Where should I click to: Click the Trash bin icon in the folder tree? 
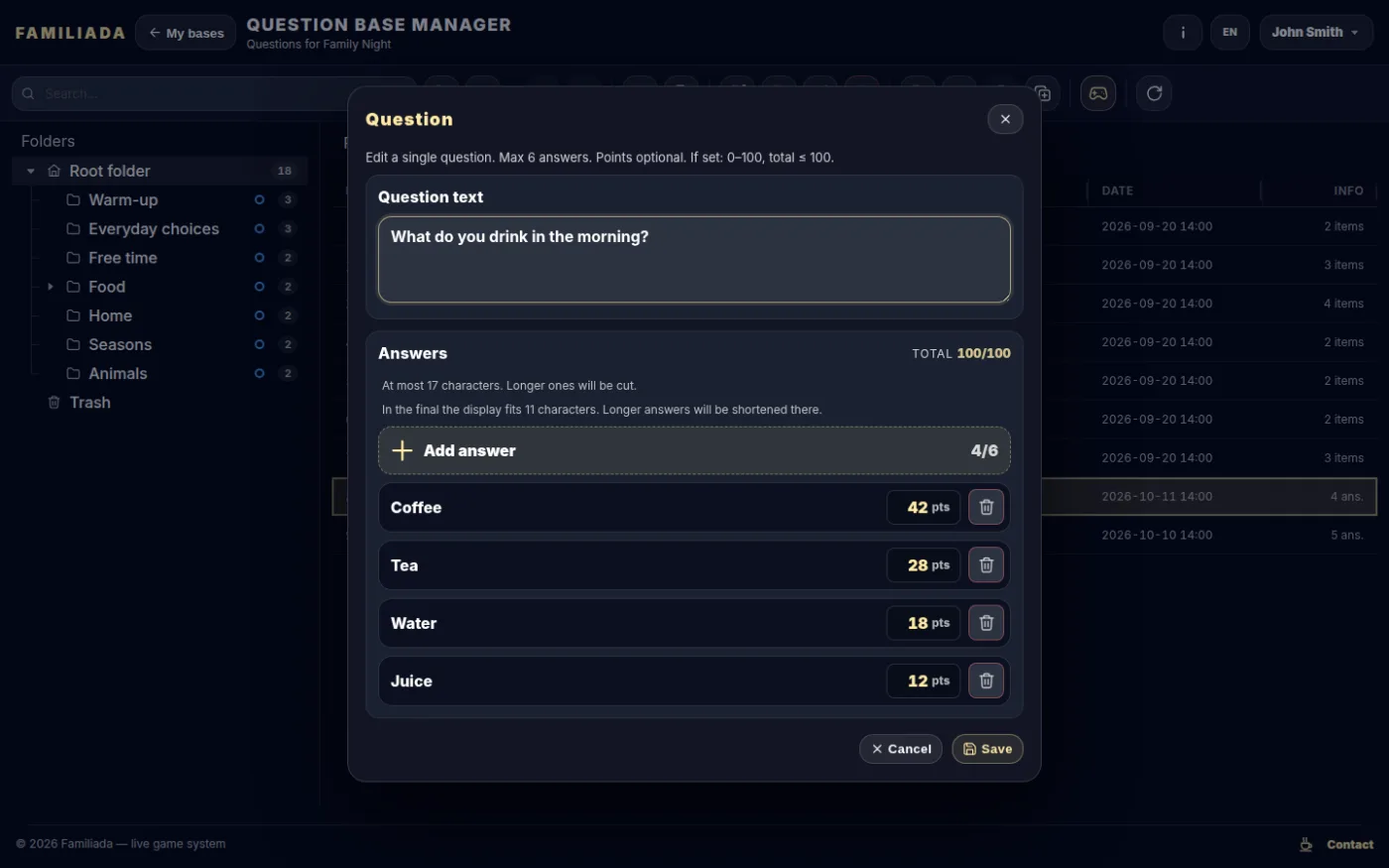pyautogui.click(x=54, y=402)
